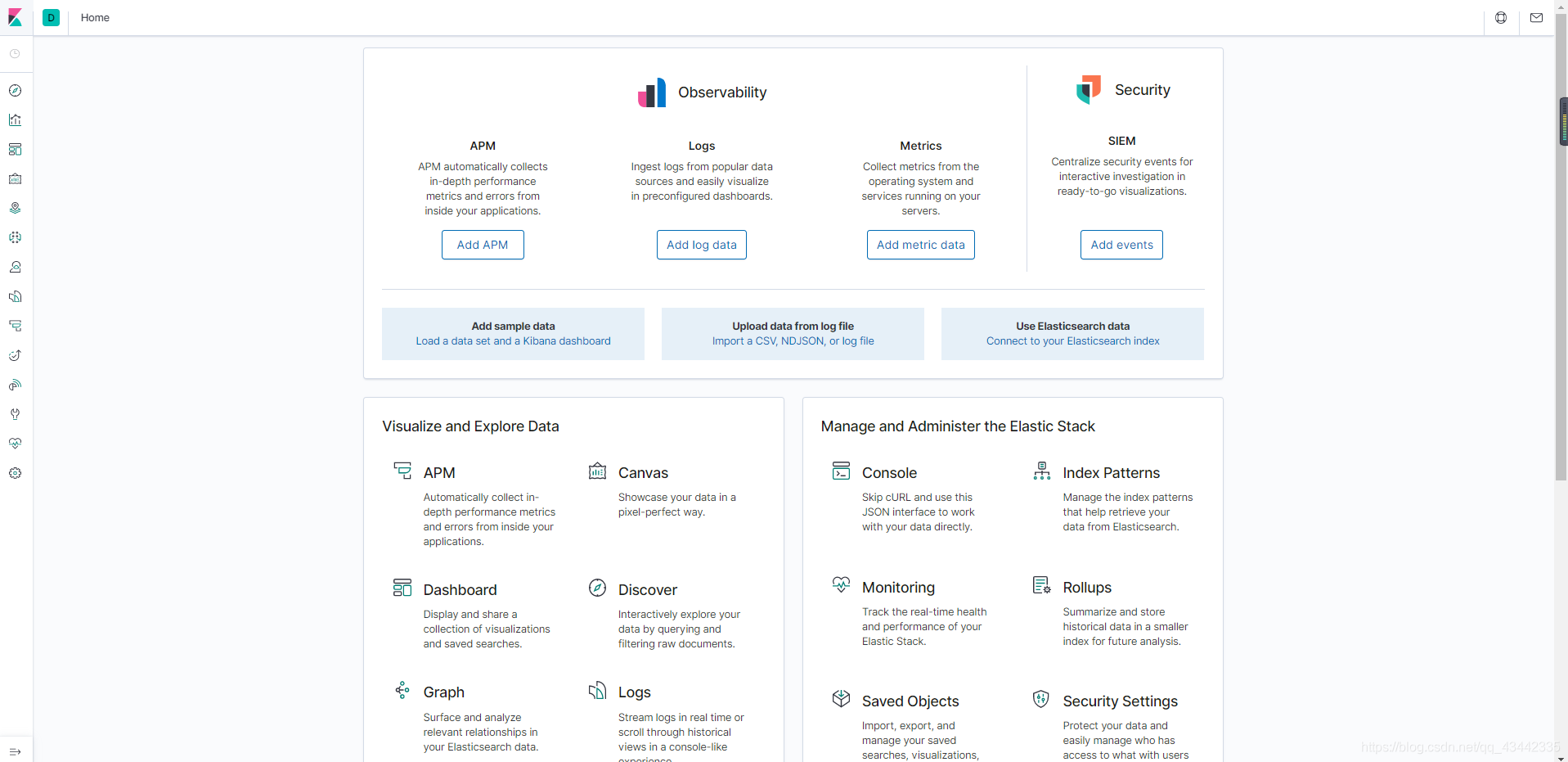This screenshot has height=762, width=1568.
Task: Click the 'Visualize and Explore Data' heading
Action: point(470,426)
